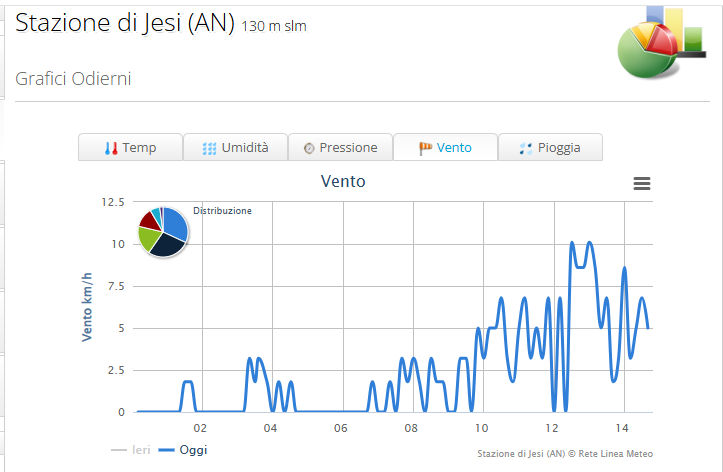Click the green slice of the distribution pie
Screen dimensions: 723x472
148,238
